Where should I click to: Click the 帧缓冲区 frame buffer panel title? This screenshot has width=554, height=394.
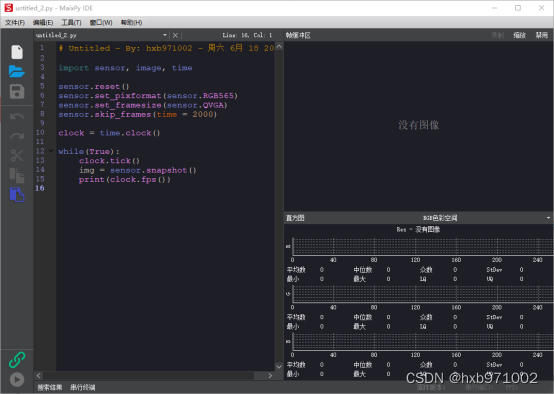298,35
